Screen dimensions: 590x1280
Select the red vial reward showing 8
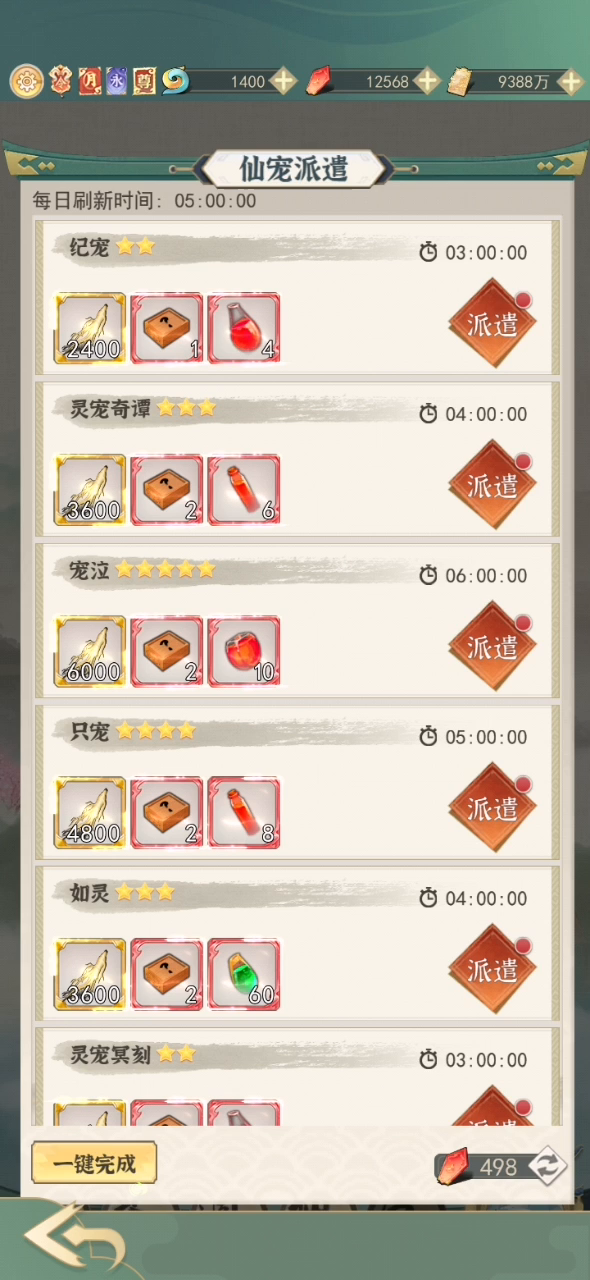[x=243, y=812]
